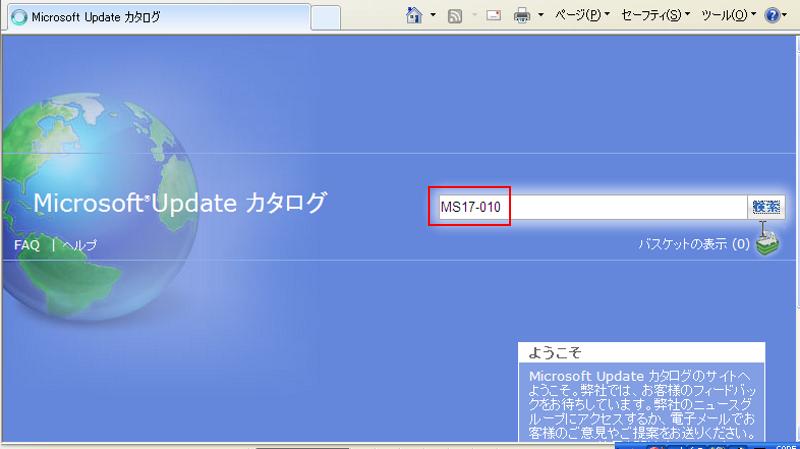Click the Home icon in IE toolbar
Screen dimensions: 800x449
pos(414,15)
